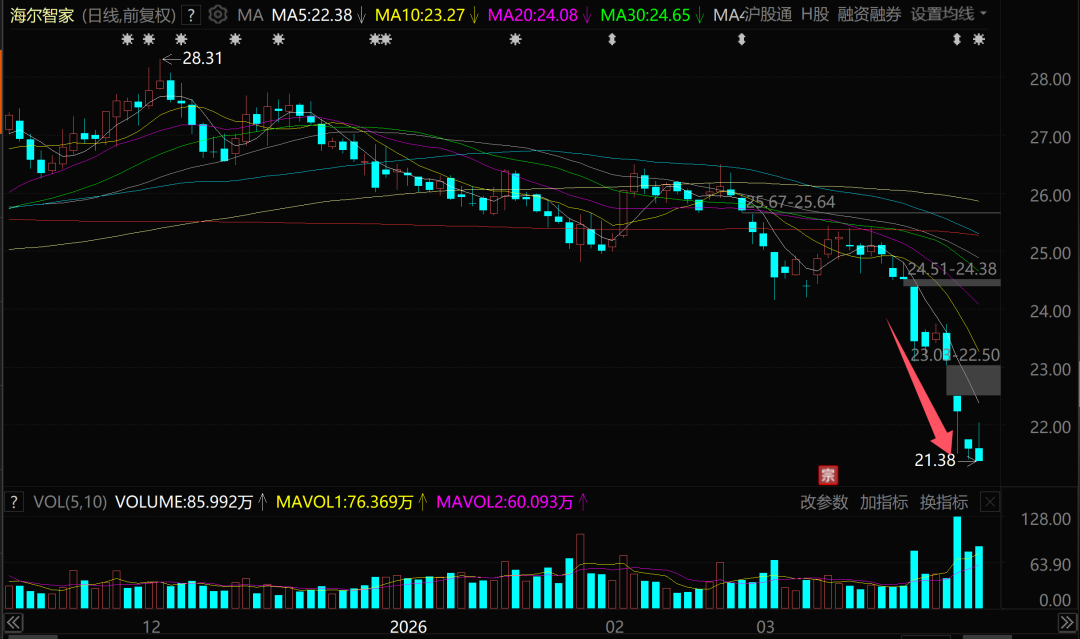Click the up-down arrow marker above February

(612, 40)
